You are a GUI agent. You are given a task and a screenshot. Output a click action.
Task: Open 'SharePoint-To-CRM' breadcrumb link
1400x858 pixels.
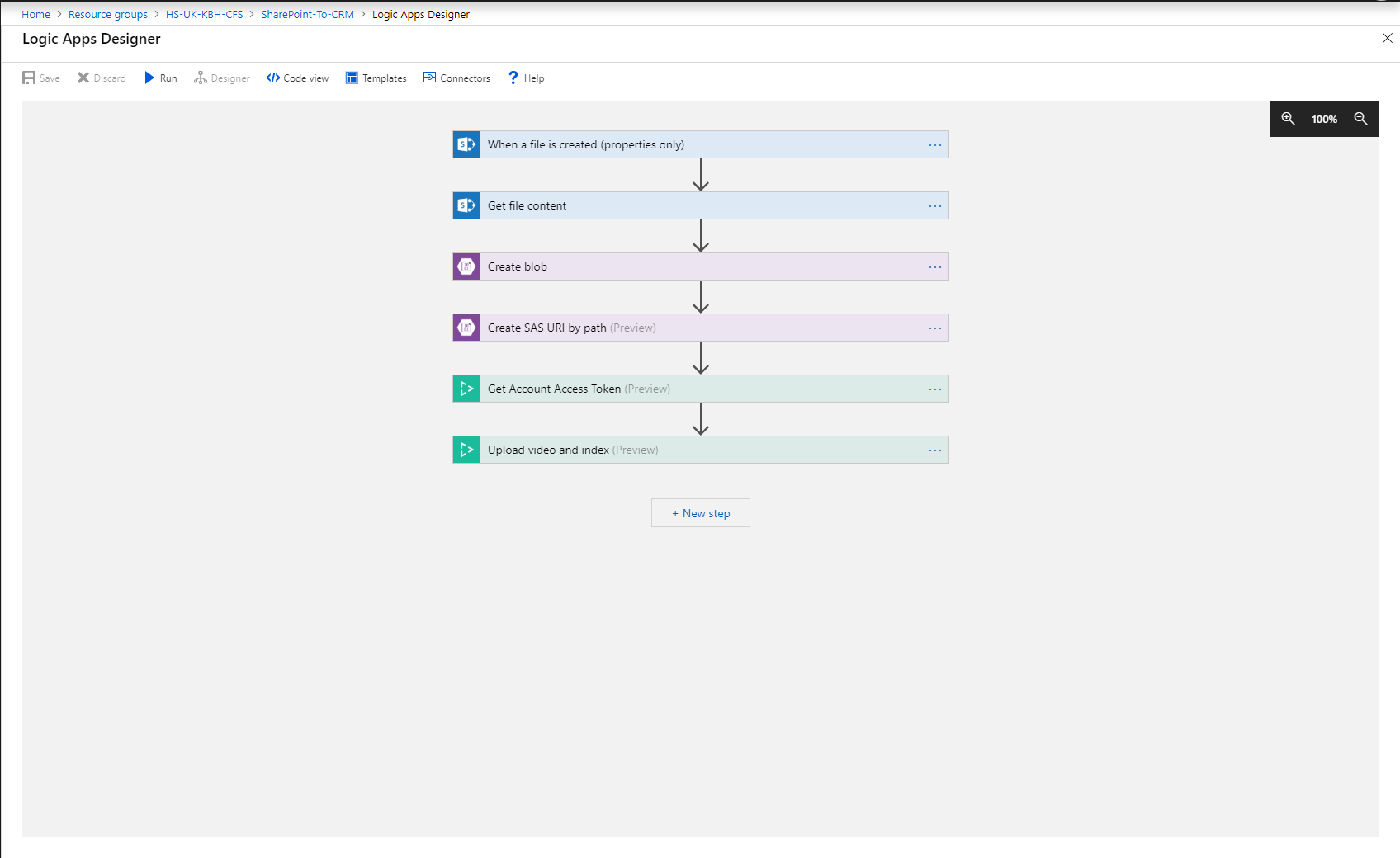tap(308, 14)
